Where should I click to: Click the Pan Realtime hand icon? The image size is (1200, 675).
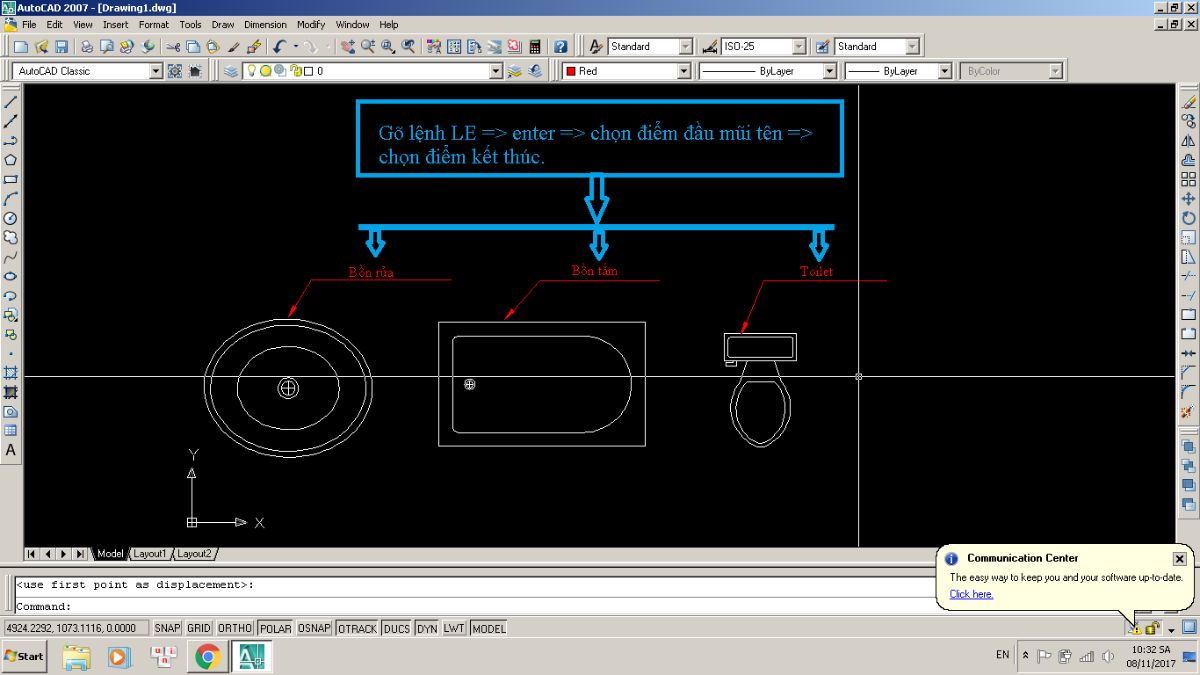348,46
